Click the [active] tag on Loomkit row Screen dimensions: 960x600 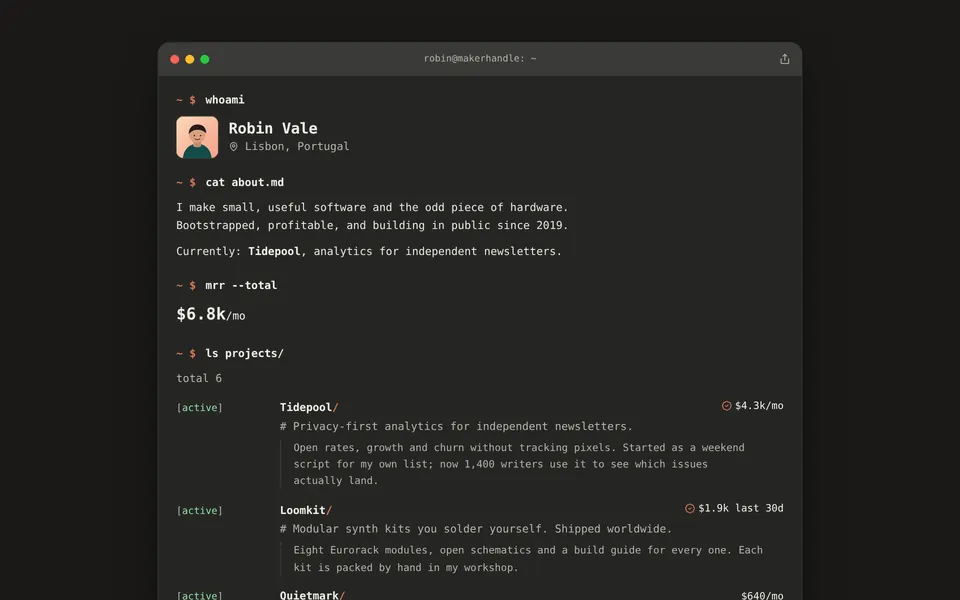[x=200, y=511]
